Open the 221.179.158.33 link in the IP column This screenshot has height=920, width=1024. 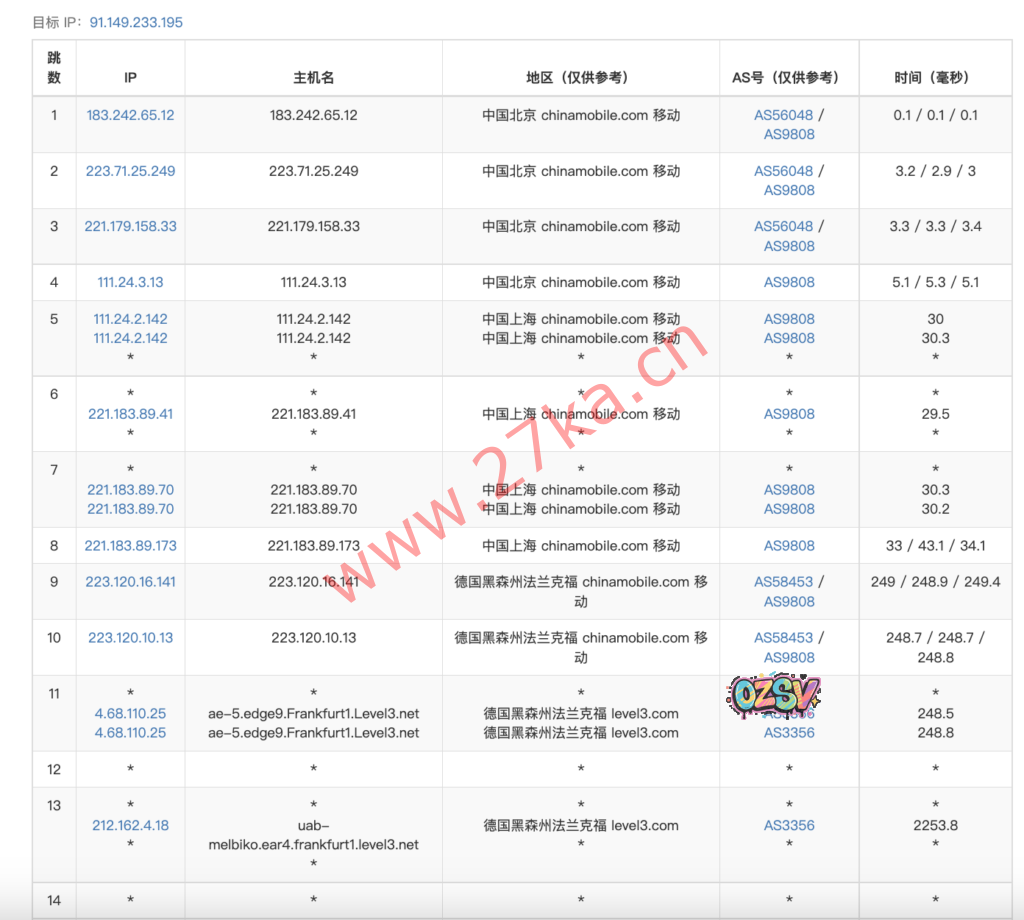(130, 226)
